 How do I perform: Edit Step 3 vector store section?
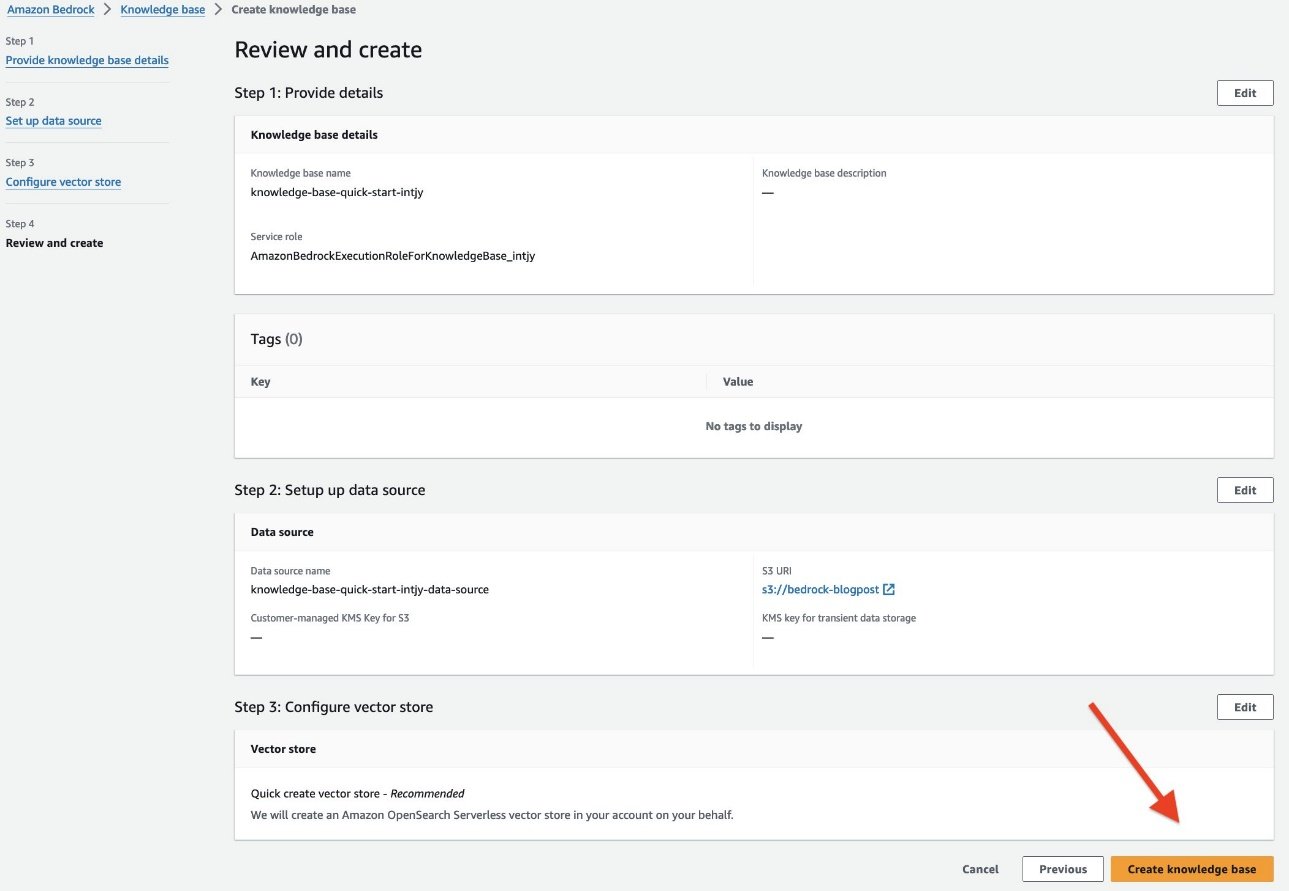(x=1245, y=707)
